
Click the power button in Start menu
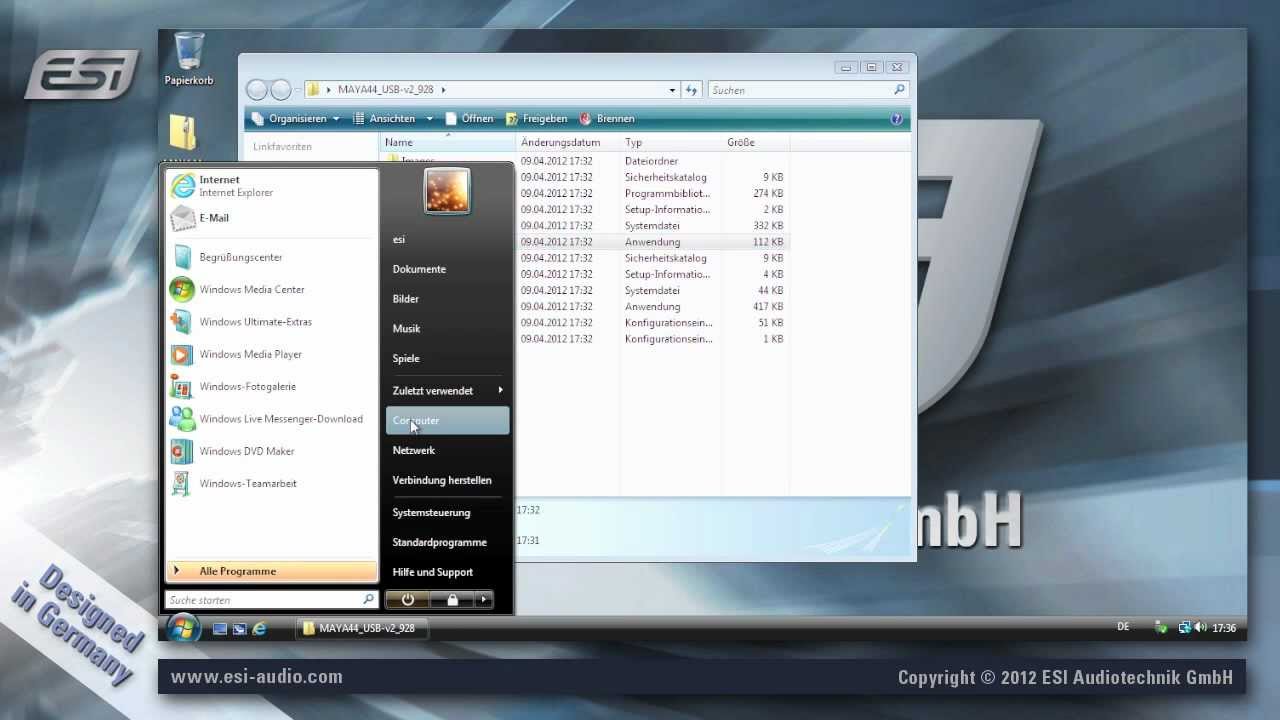pos(407,600)
